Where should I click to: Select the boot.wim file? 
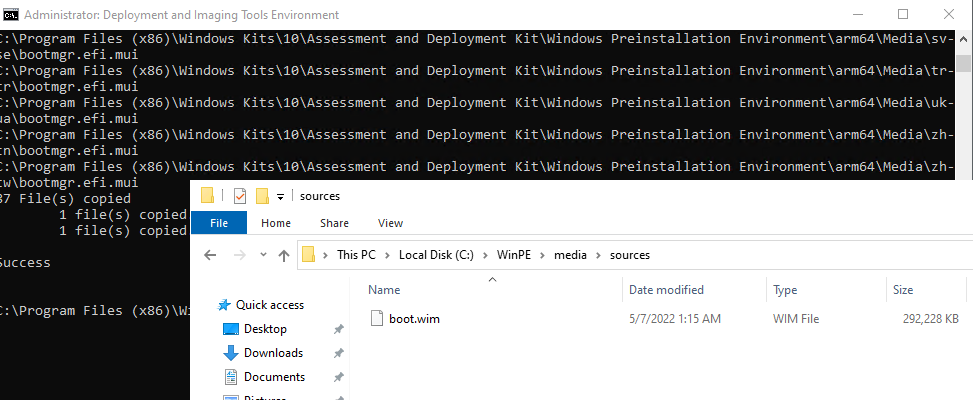(x=414, y=319)
